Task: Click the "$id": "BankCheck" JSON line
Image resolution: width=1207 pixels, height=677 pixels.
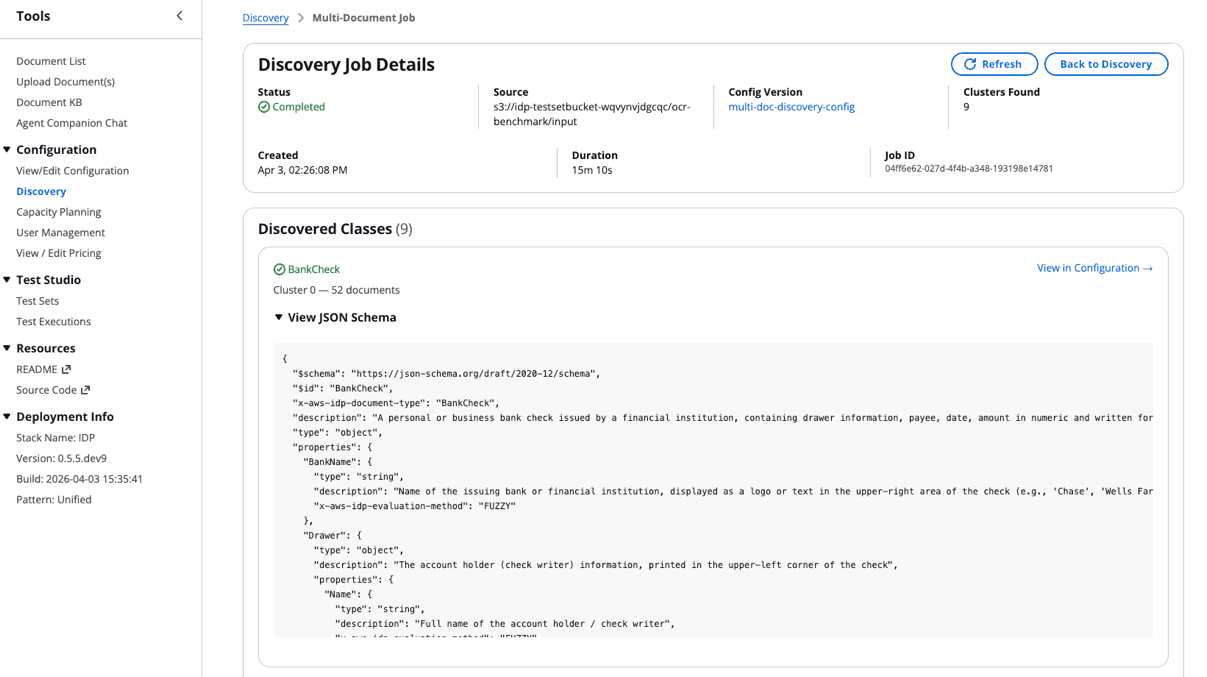Action: point(345,388)
